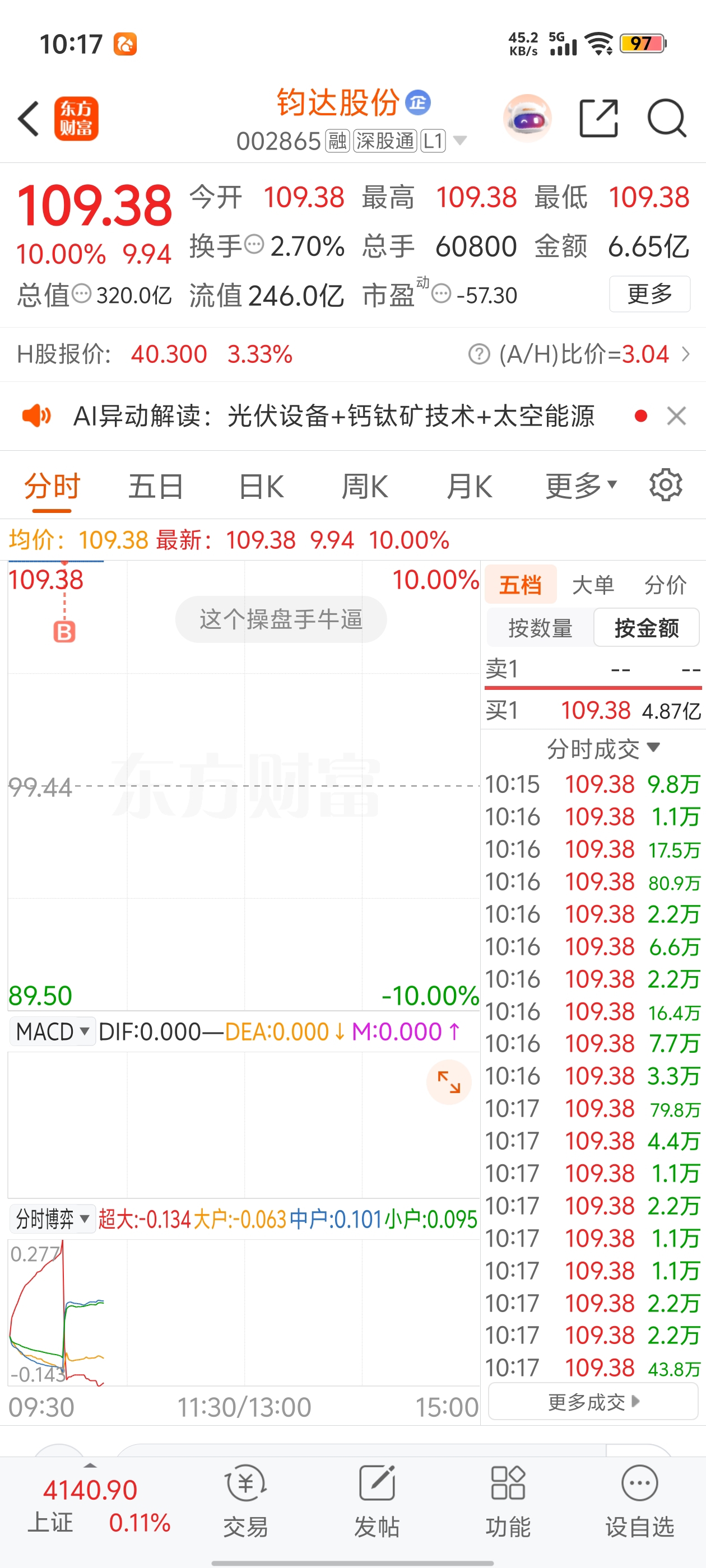
Task: Select the 大单 tab
Action: 593,585
